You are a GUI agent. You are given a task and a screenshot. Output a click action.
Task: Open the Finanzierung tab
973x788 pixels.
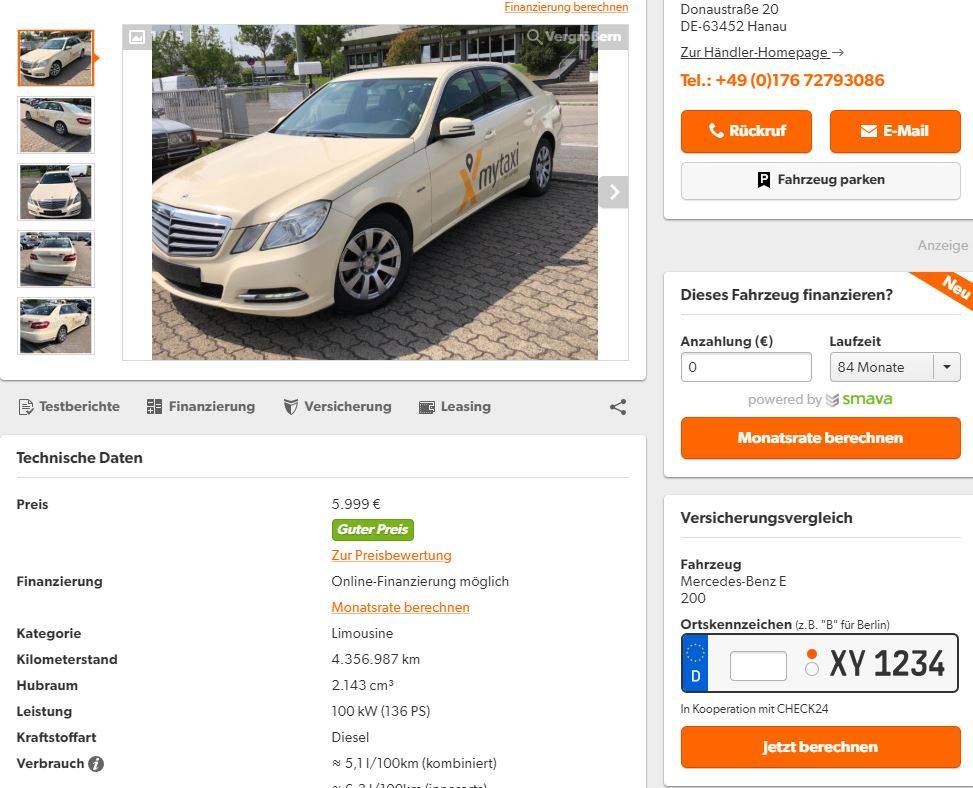click(201, 407)
